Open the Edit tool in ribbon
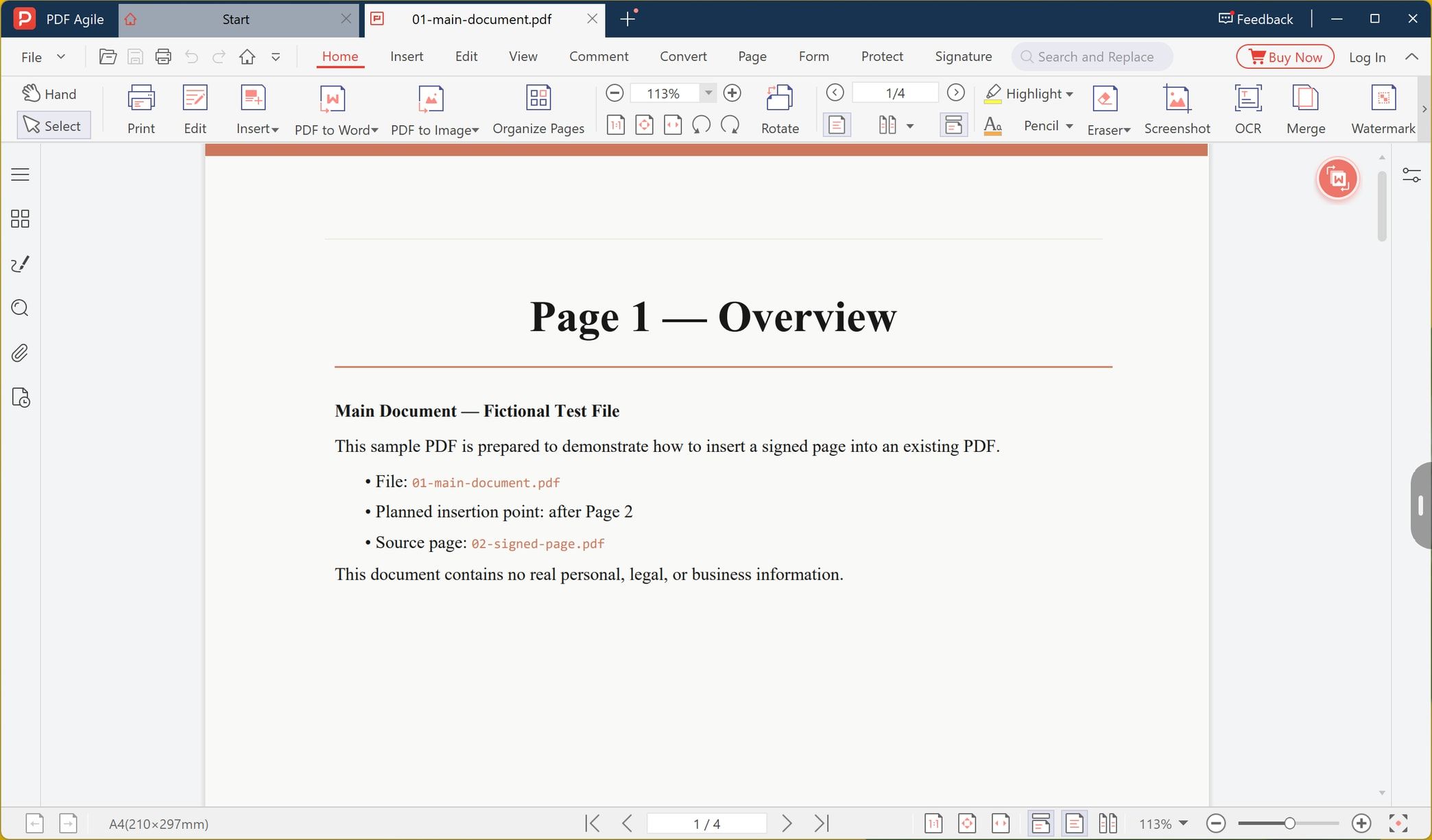Image resolution: width=1432 pixels, height=840 pixels. [195, 109]
